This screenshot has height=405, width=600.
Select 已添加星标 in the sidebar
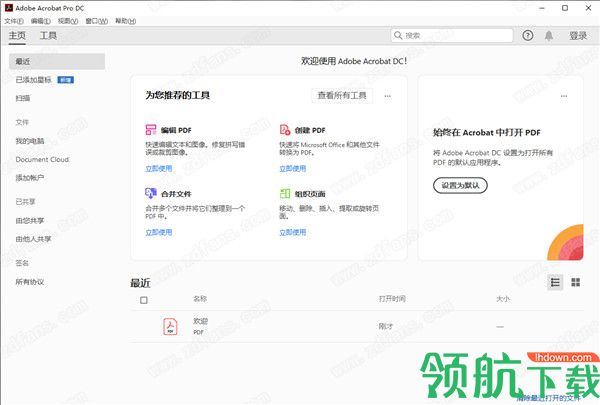click(33, 80)
